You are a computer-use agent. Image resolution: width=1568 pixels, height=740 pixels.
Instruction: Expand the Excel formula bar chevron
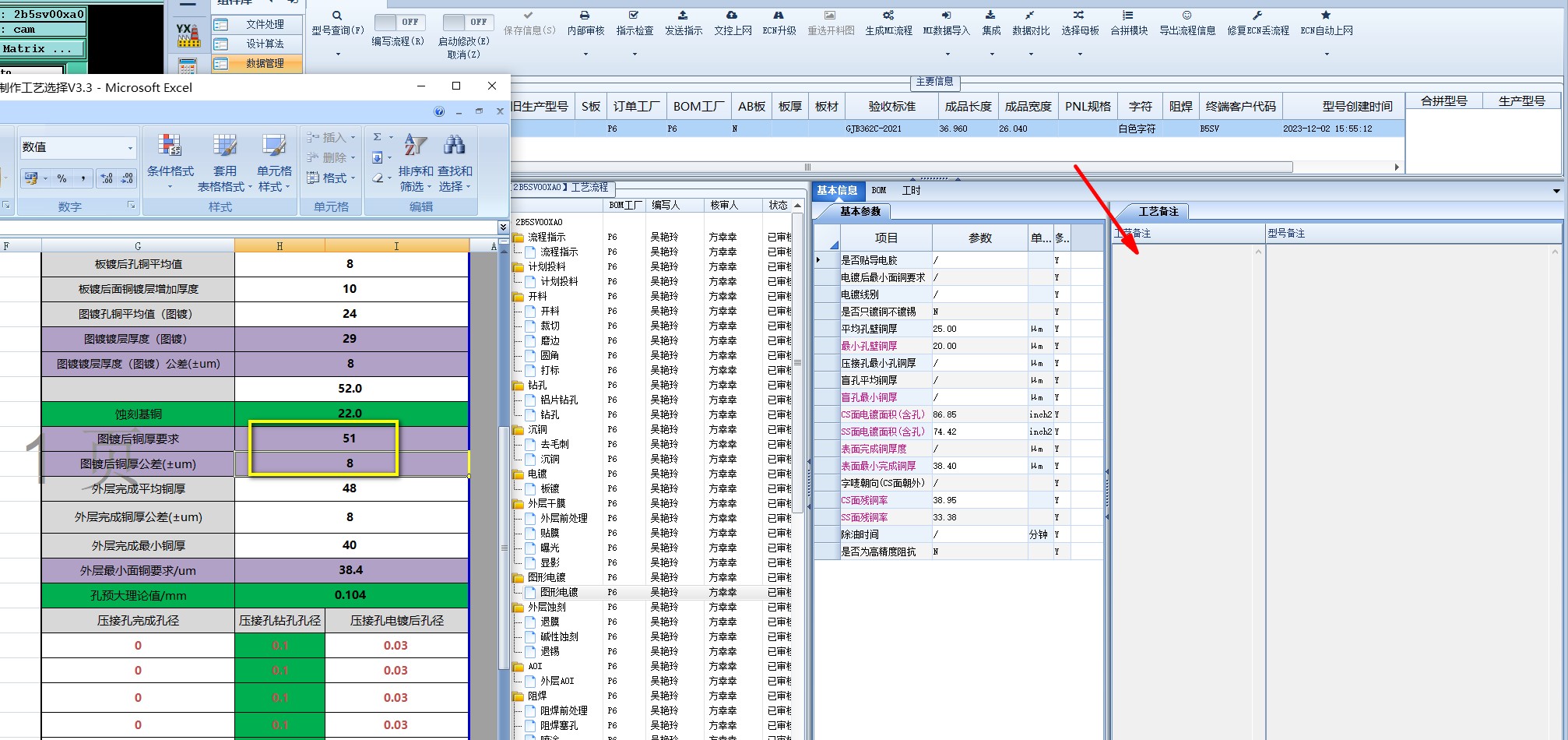[x=503, y=227]
